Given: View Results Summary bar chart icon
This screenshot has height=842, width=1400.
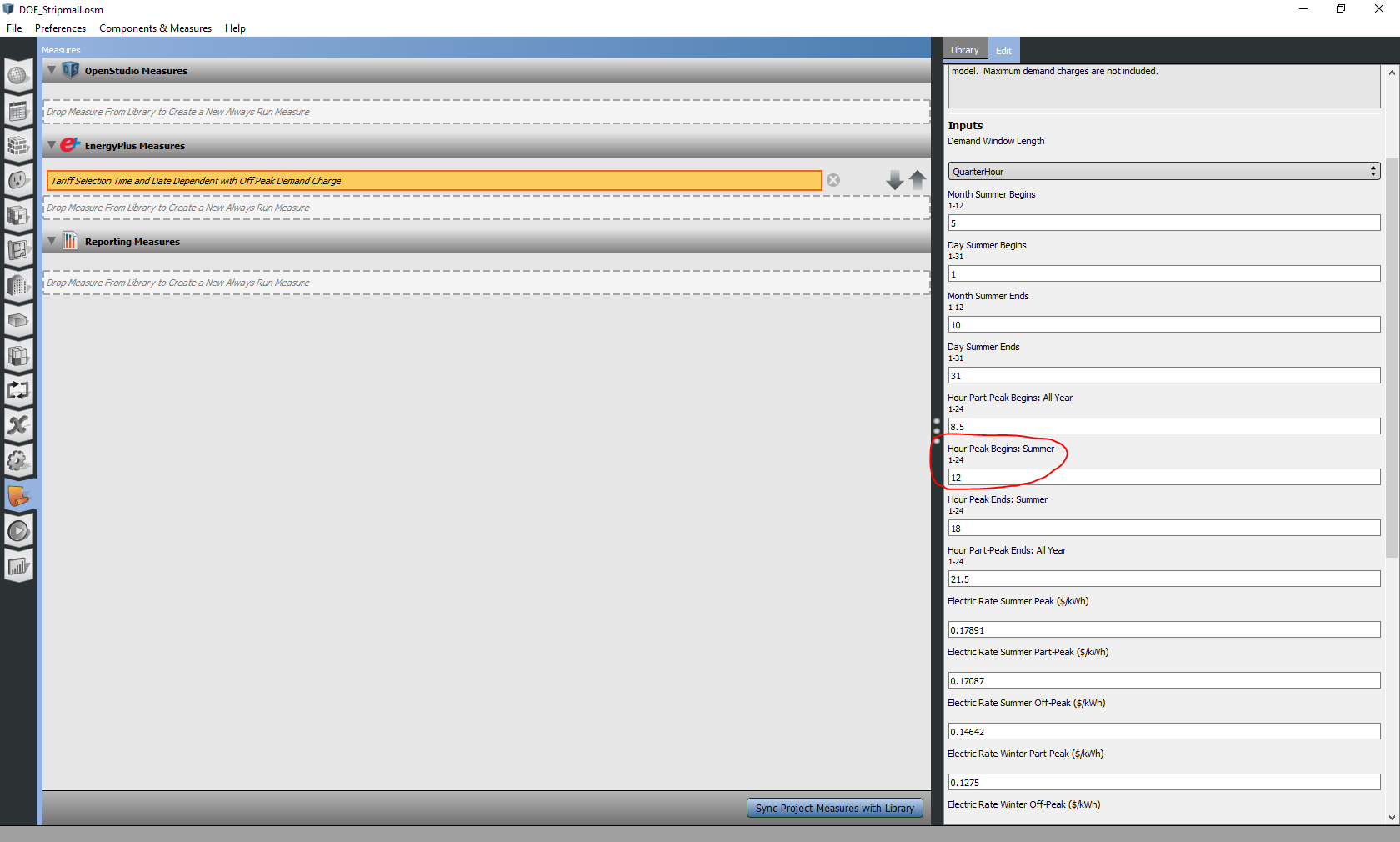Looking at the screenshot, I should [18, 566].
